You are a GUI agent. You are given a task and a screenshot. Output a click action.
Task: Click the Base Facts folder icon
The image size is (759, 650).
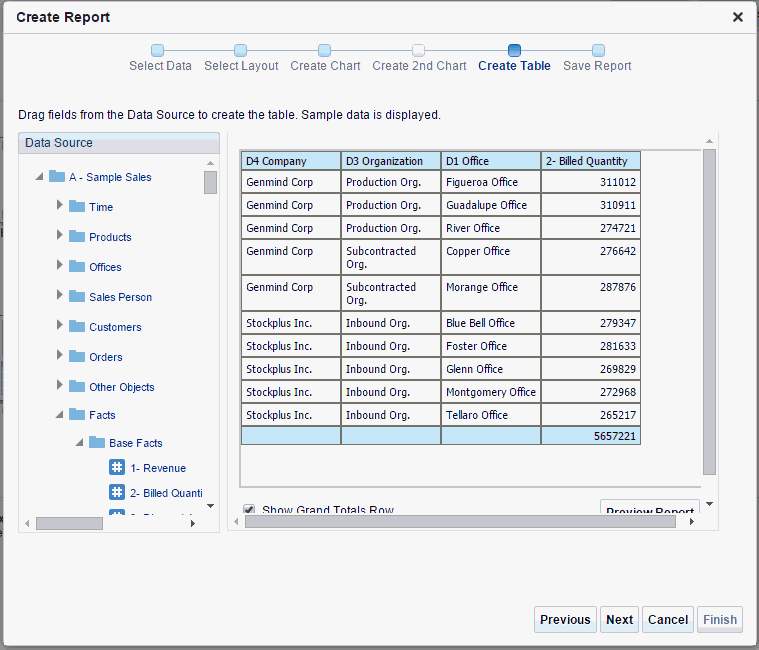(x=97, y=443)
